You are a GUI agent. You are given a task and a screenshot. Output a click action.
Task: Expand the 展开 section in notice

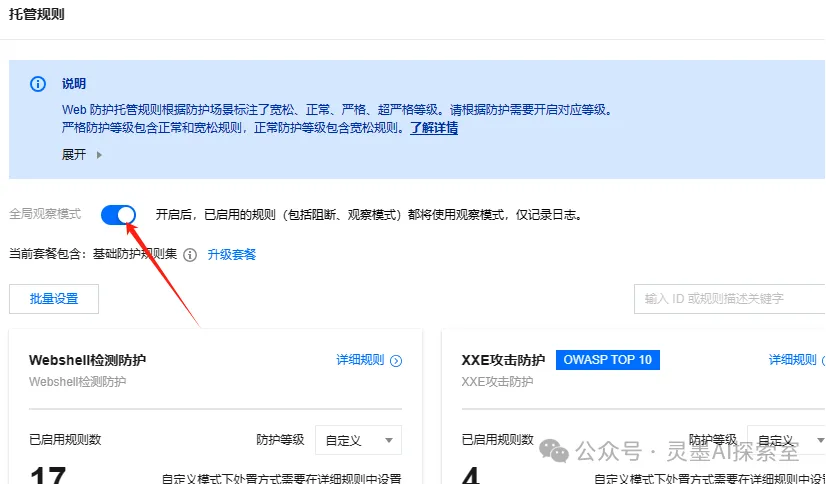tap(82, 155)
